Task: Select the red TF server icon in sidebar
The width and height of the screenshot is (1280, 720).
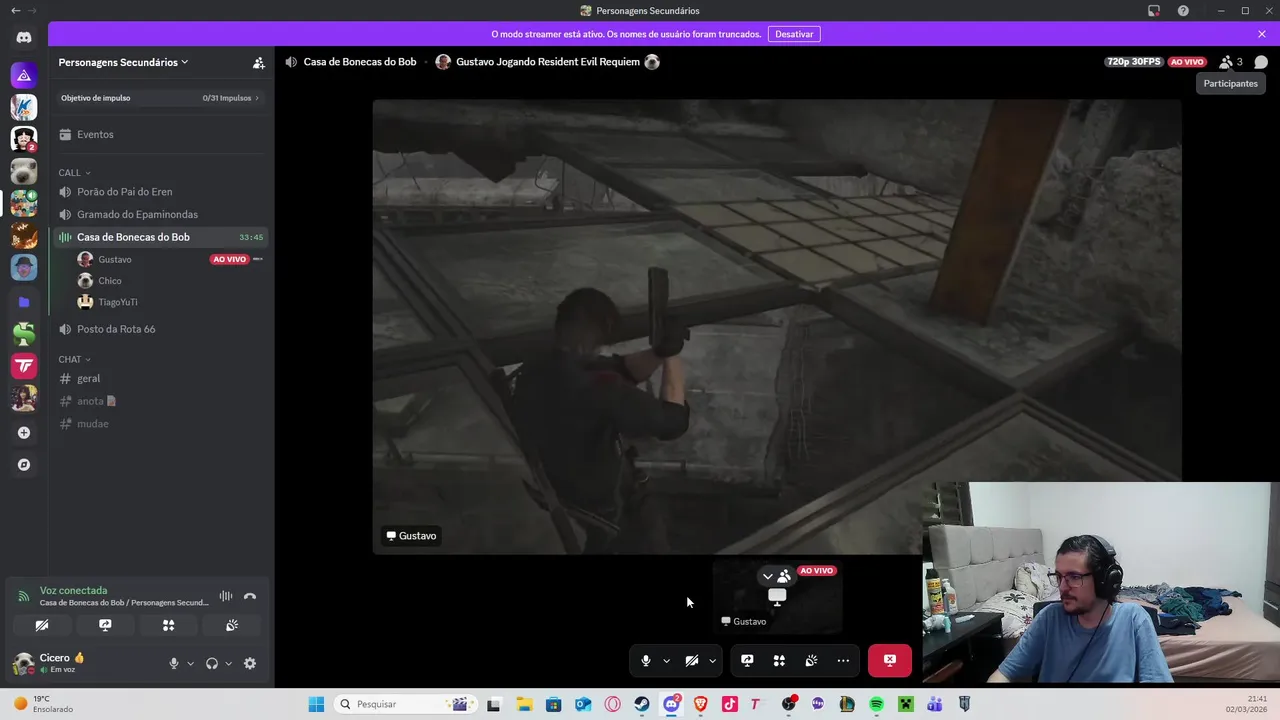Action: pyautogui.click(x=24, y=366)
